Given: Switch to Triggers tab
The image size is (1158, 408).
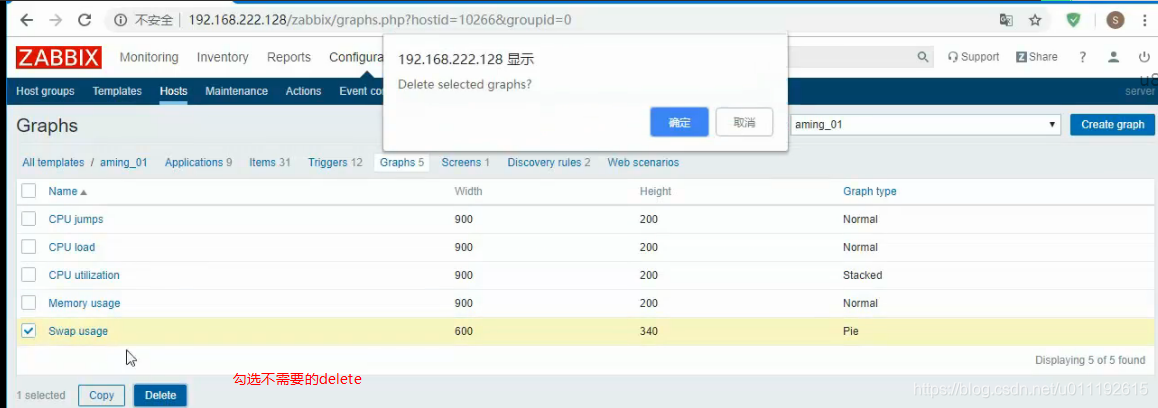Looking at the screenshot, I should [329, 163].
